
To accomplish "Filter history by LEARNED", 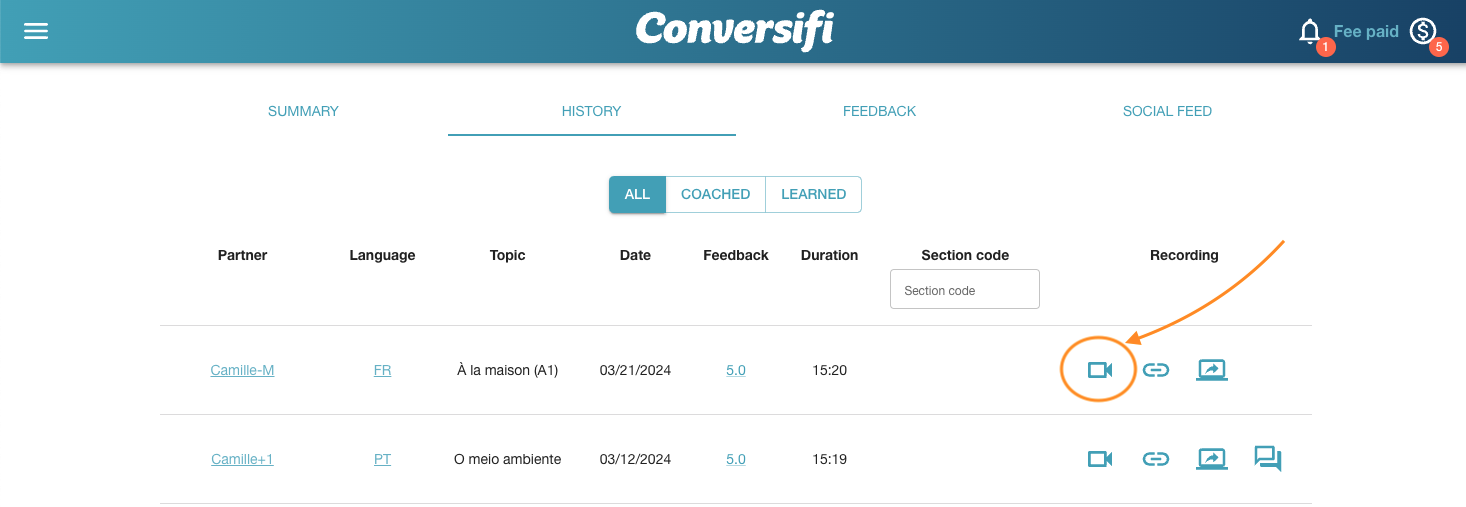I will tap(814, 195).
